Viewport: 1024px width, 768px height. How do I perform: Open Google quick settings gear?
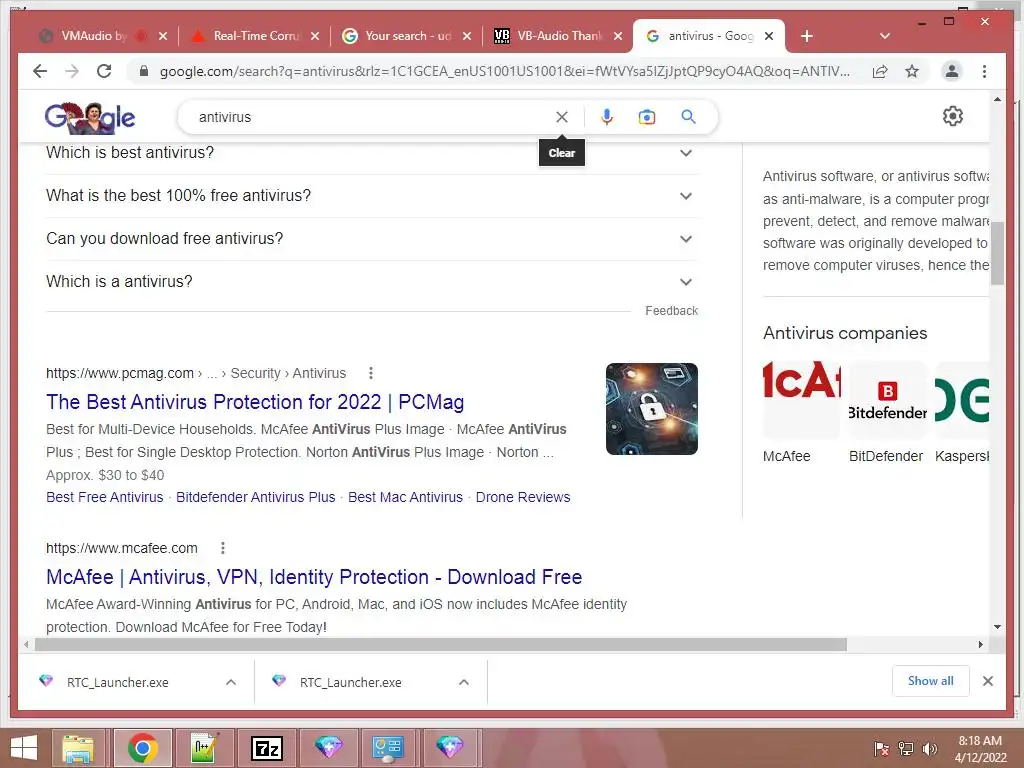pos(953,116)
